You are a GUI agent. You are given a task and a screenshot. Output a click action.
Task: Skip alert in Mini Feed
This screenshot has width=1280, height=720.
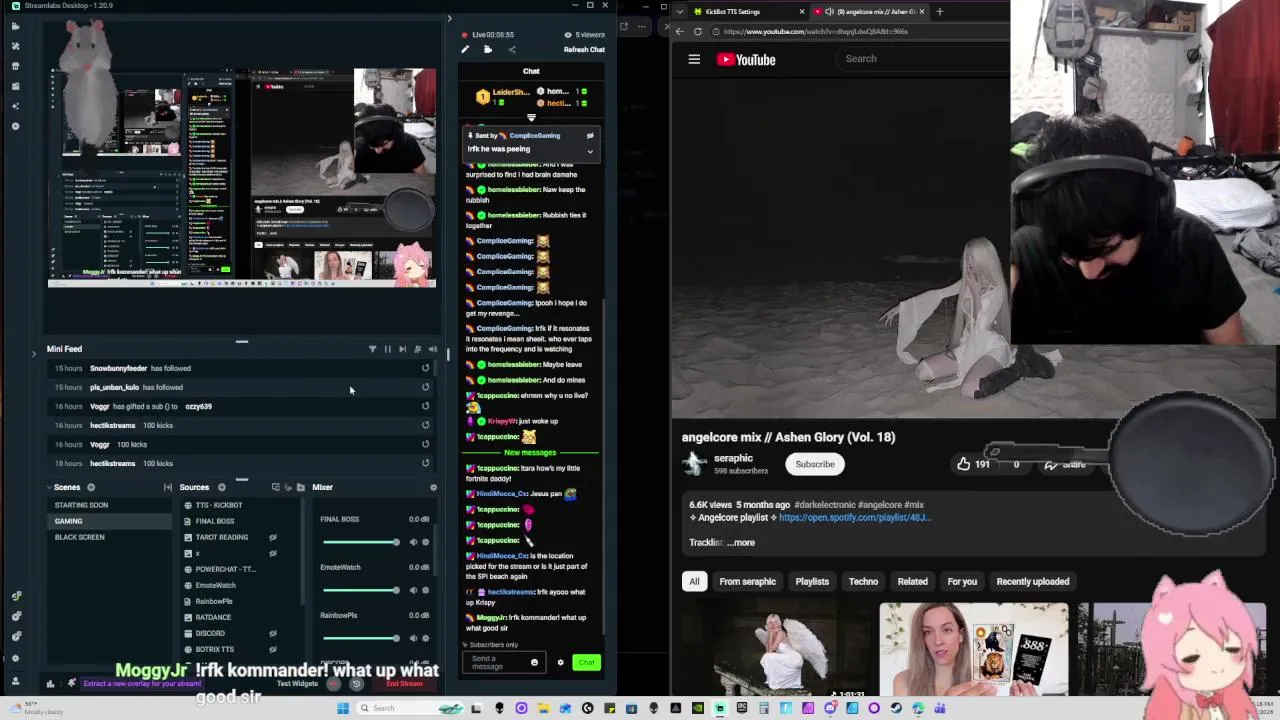click(402, 349)
